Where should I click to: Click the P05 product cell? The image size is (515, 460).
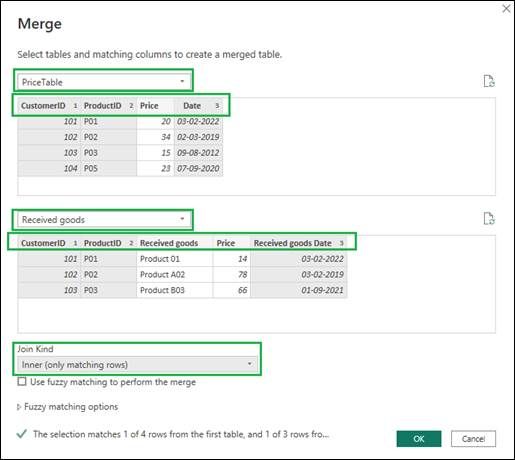tap(108, 168)
